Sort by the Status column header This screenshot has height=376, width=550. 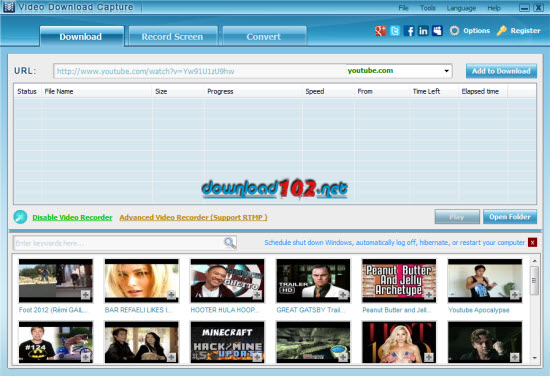(x=27, y=92)
